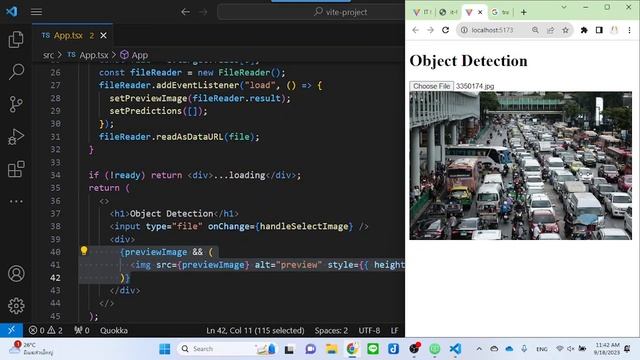Open the Extensions view
Image resolution: width=640 pixels, height=360 pixels.
pyautogui.click(x=16, y=169)
